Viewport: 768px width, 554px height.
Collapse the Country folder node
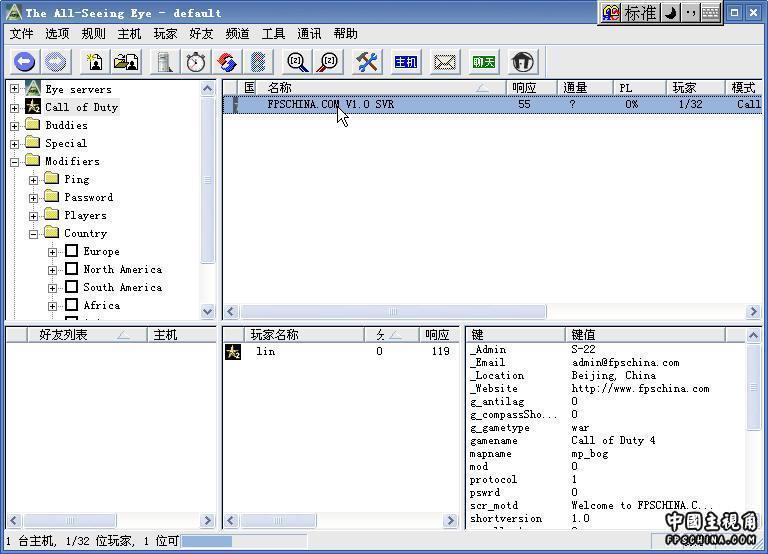(x=33, y=234)
